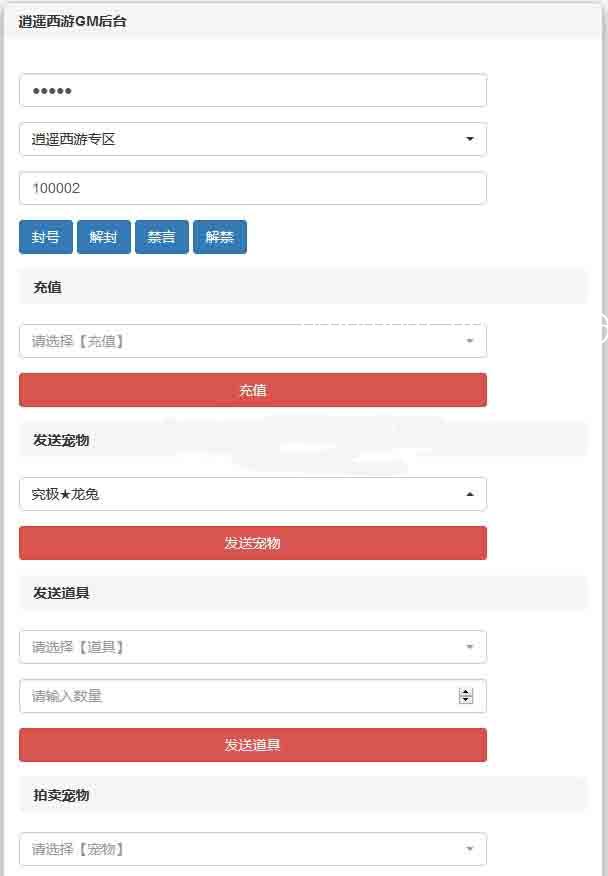Image resolution: width=608 pixels, height=876 pixels.
Task: Click the caret arrow of server selector
Action: [x=470, y=139]
